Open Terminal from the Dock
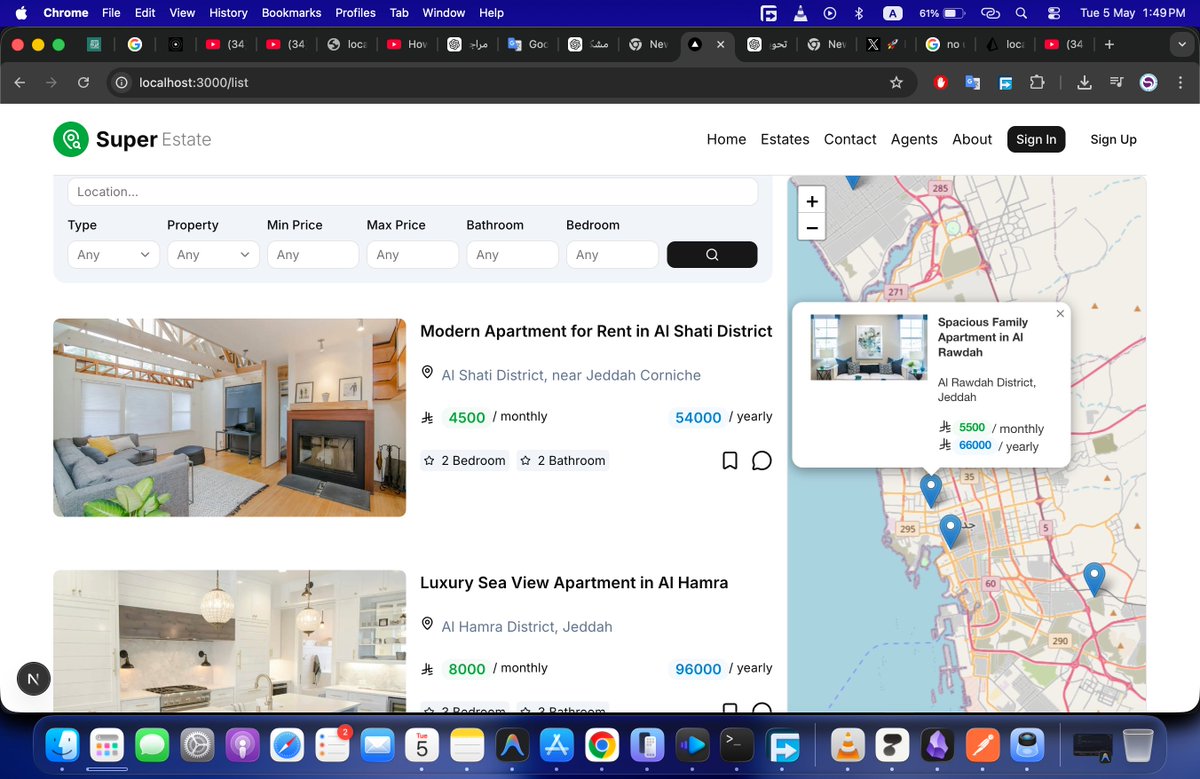This screenshot has height=779, width=1200. coord(738,745)
